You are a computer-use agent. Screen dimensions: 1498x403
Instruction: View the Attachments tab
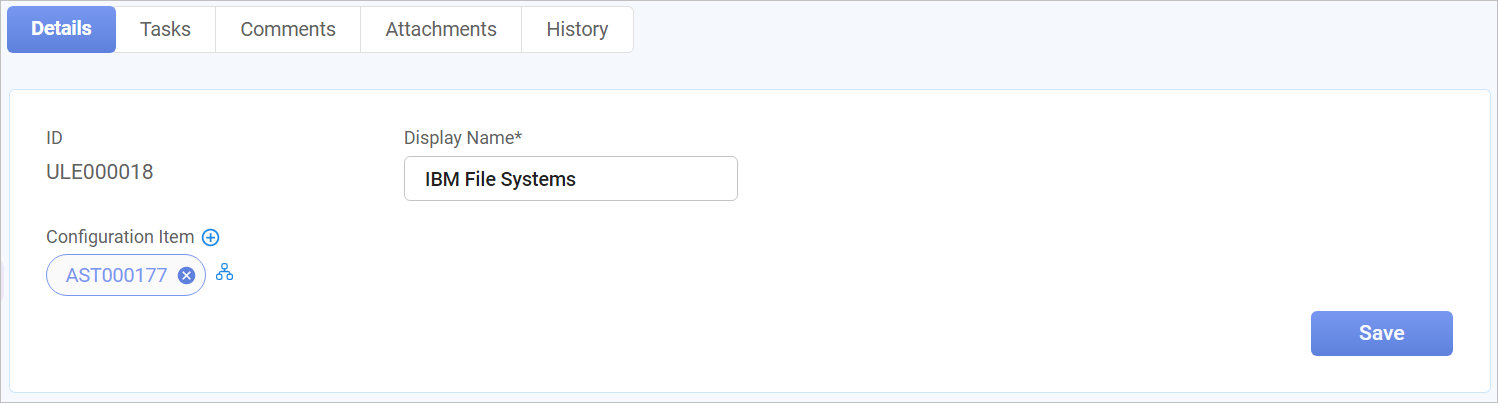click(441, 29)
